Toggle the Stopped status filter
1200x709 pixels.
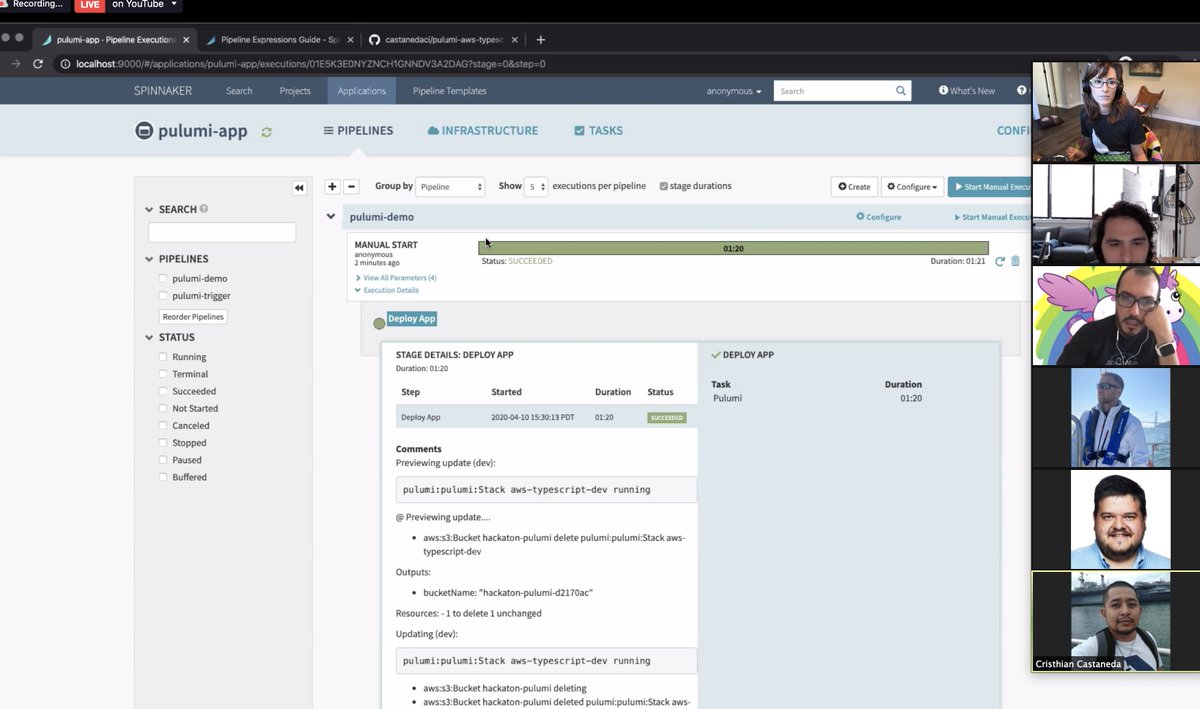[x=164, y=443]
